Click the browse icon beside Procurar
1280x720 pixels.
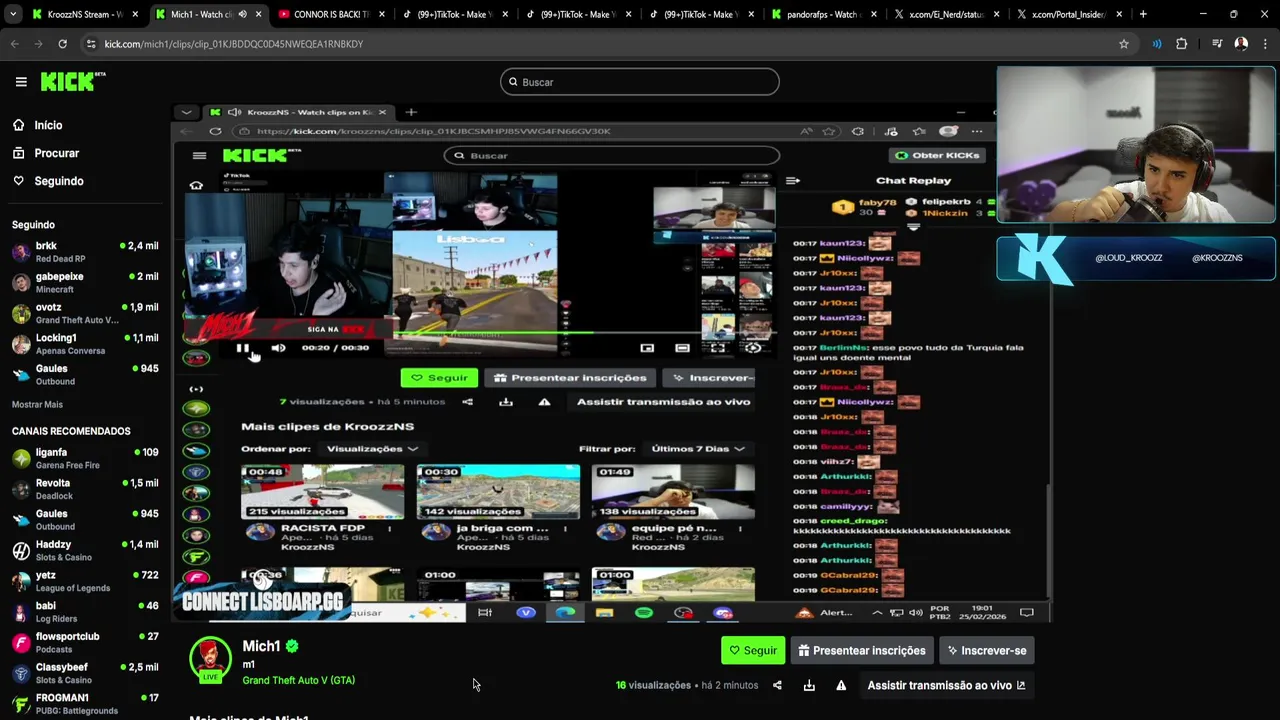click(x=19, y=153)
